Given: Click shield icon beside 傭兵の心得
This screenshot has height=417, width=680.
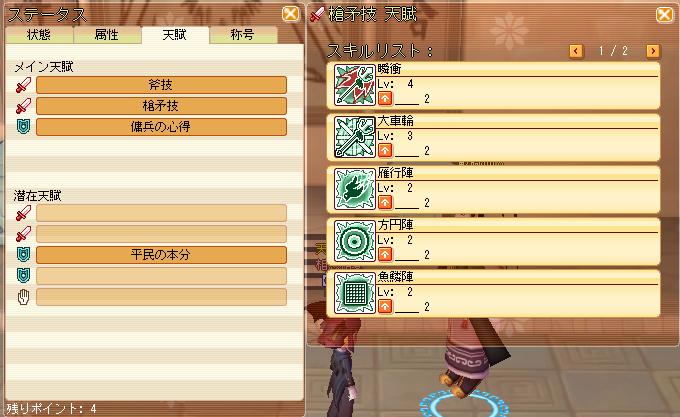Looking at the screenshot, I should [x=23, y=127].
